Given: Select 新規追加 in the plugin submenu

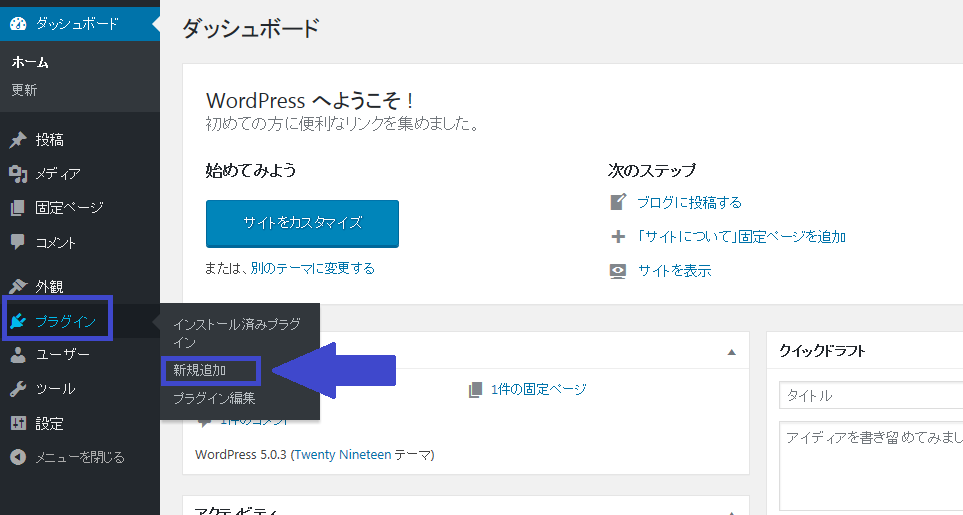Looking at the screenshot, I should 200,370.
